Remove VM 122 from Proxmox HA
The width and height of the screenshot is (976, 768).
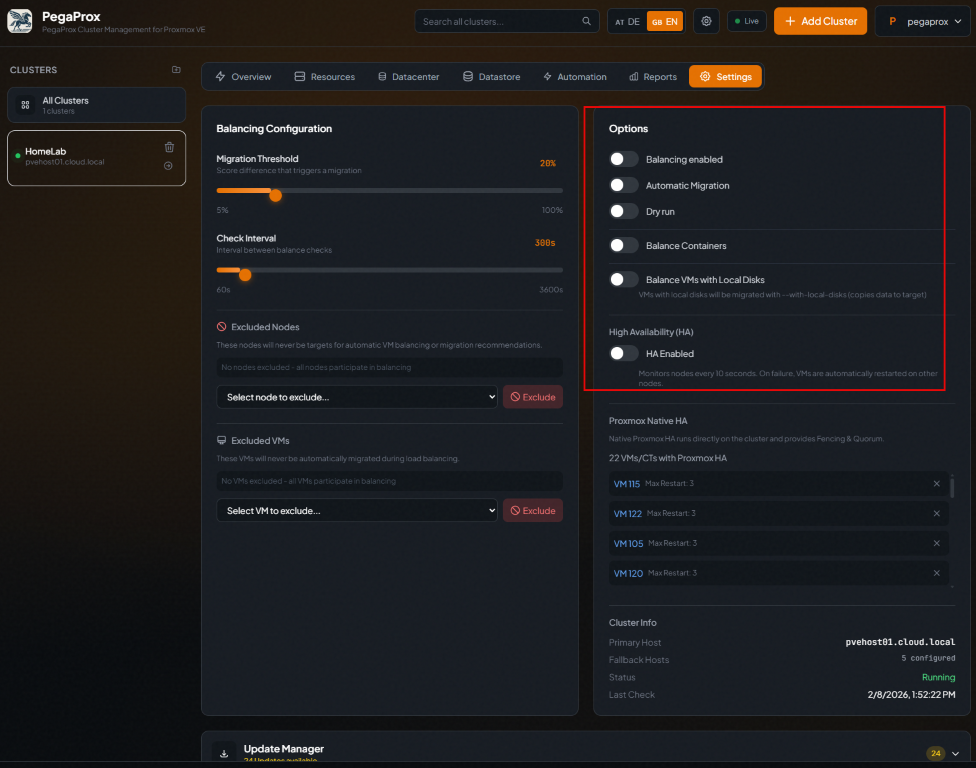[x=937, y=513]
